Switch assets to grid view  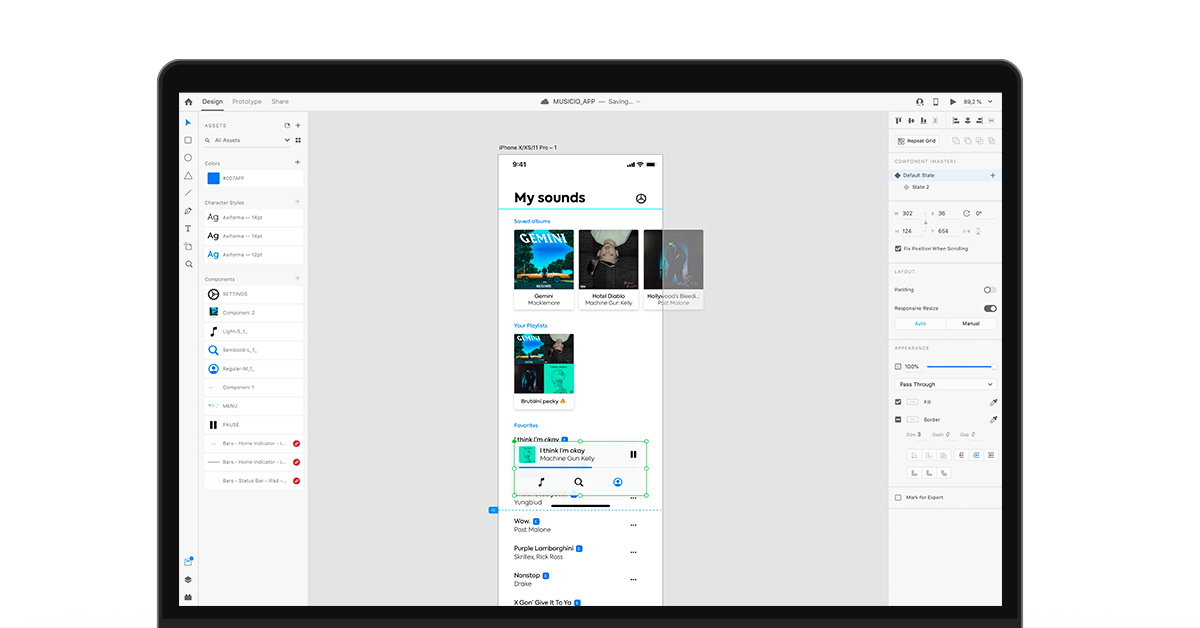[297, 140]
